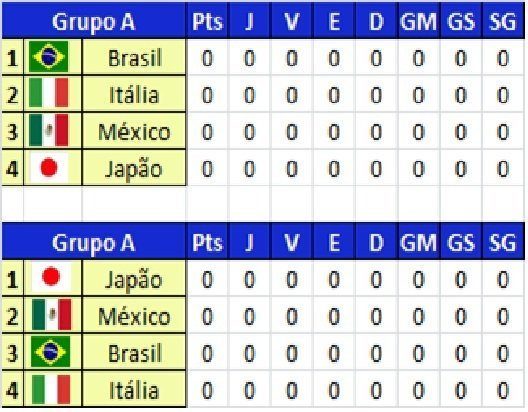This screenshot has height=412, width=528.
Task: Select the México name cell in the bottom table
Action: tap(134, 316)
